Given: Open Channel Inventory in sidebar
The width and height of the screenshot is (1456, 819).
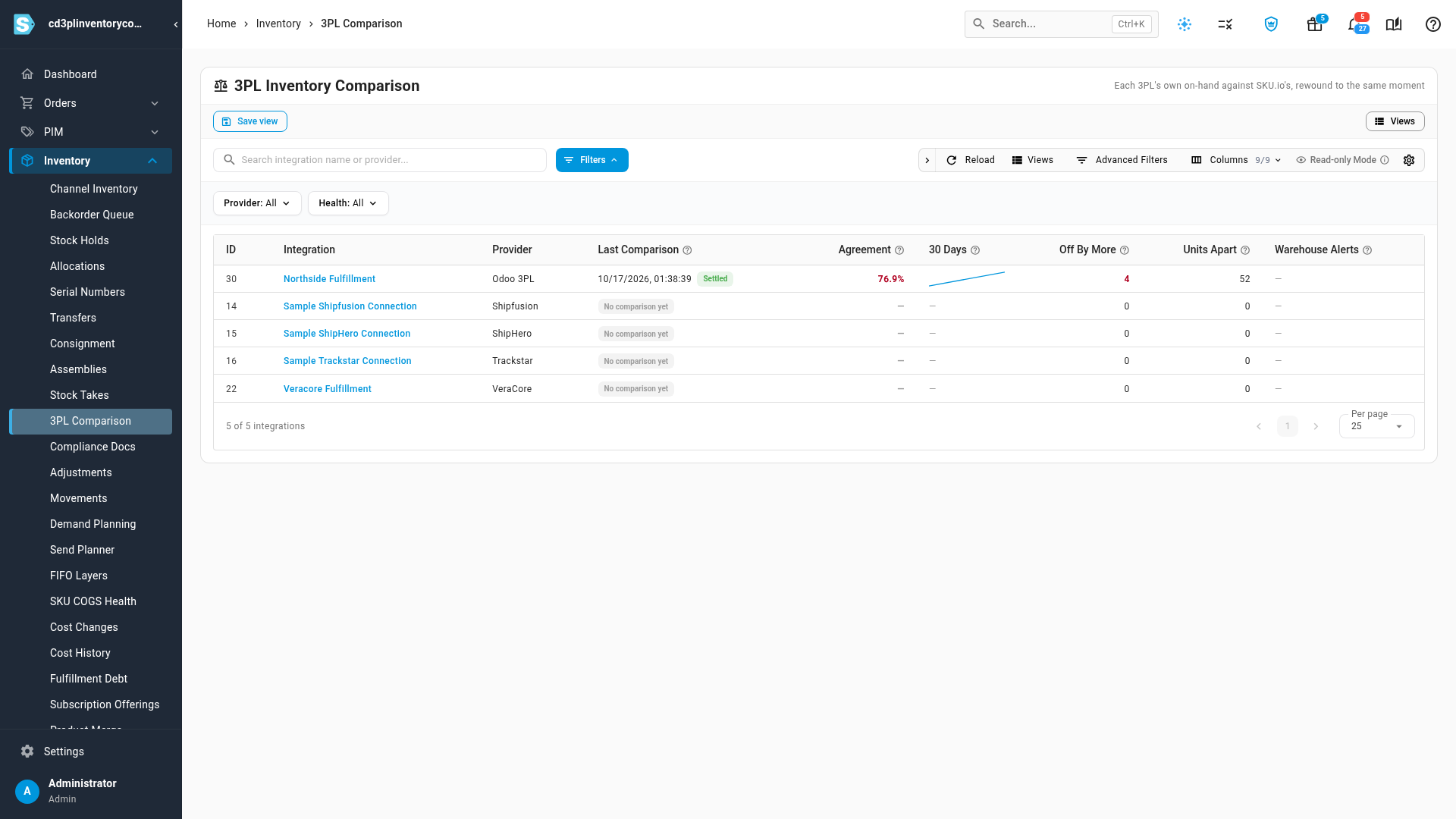Looking at the screenshot, I should [x=94, y=189].
